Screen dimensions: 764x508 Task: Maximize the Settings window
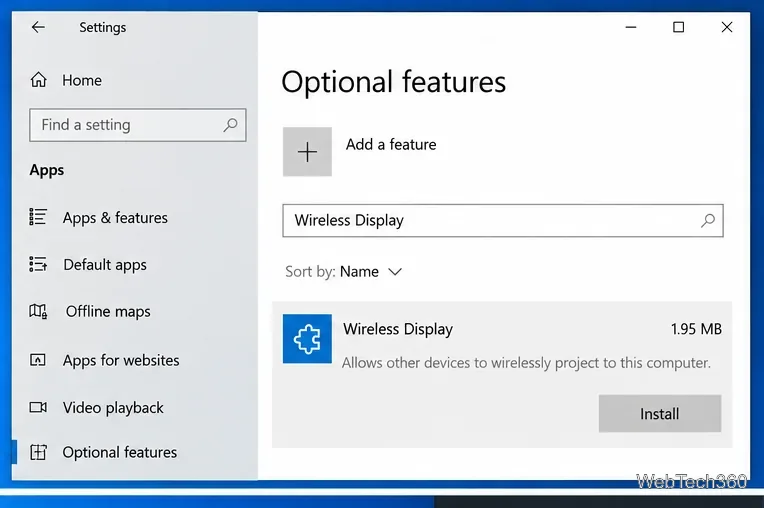click(x=678, y=27)
